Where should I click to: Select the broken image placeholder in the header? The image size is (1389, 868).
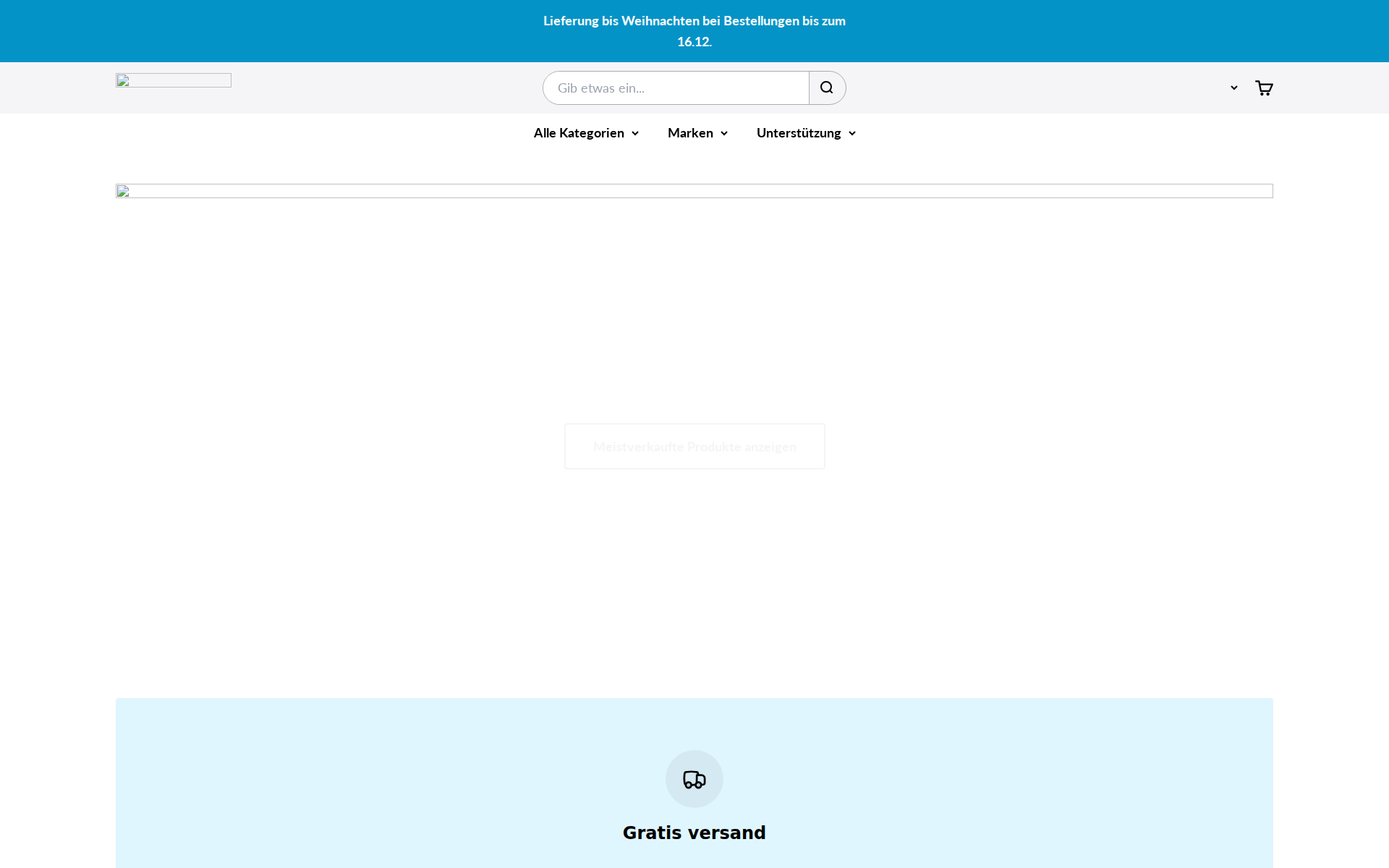pyautogui.click(x=173, y=80)
